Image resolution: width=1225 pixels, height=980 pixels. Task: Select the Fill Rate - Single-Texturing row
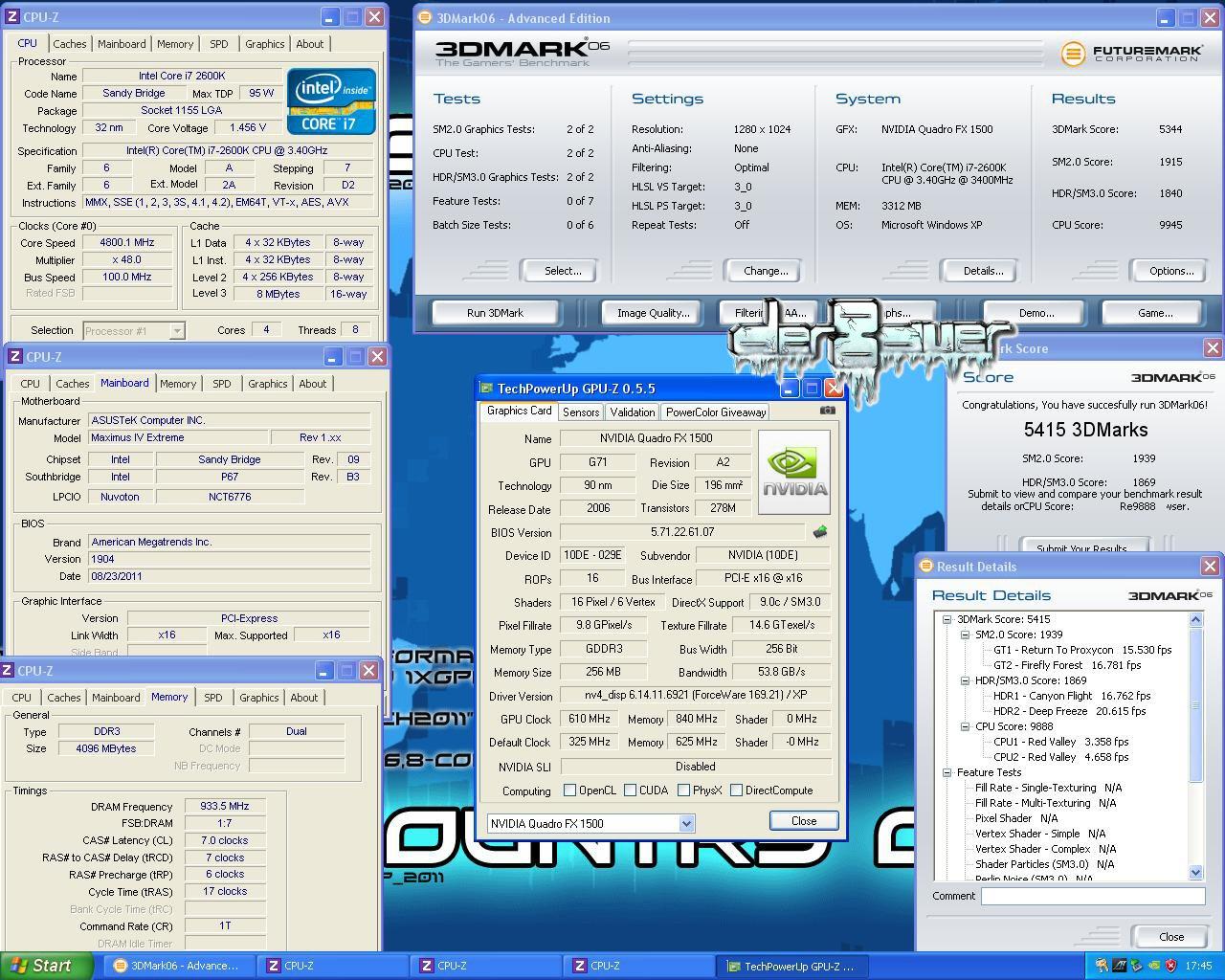tap(1049, 788)
